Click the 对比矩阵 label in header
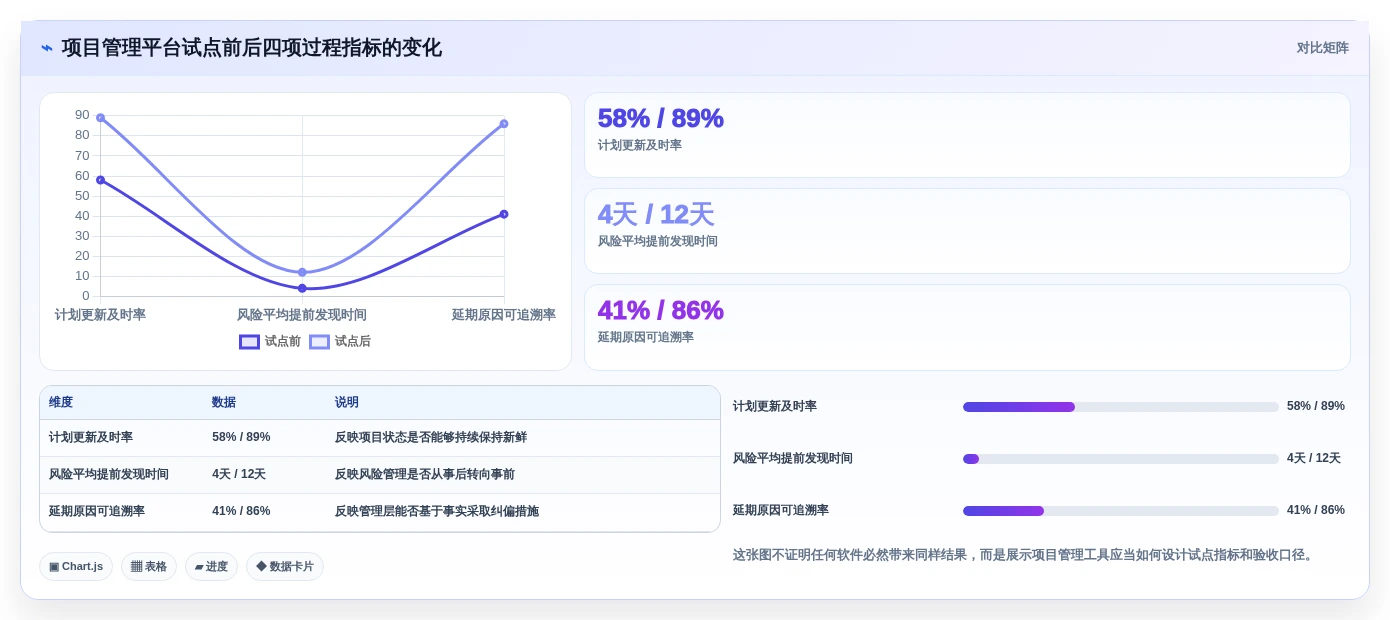1390x620 pixels. pyautogui.click(x=1322, y=48)
